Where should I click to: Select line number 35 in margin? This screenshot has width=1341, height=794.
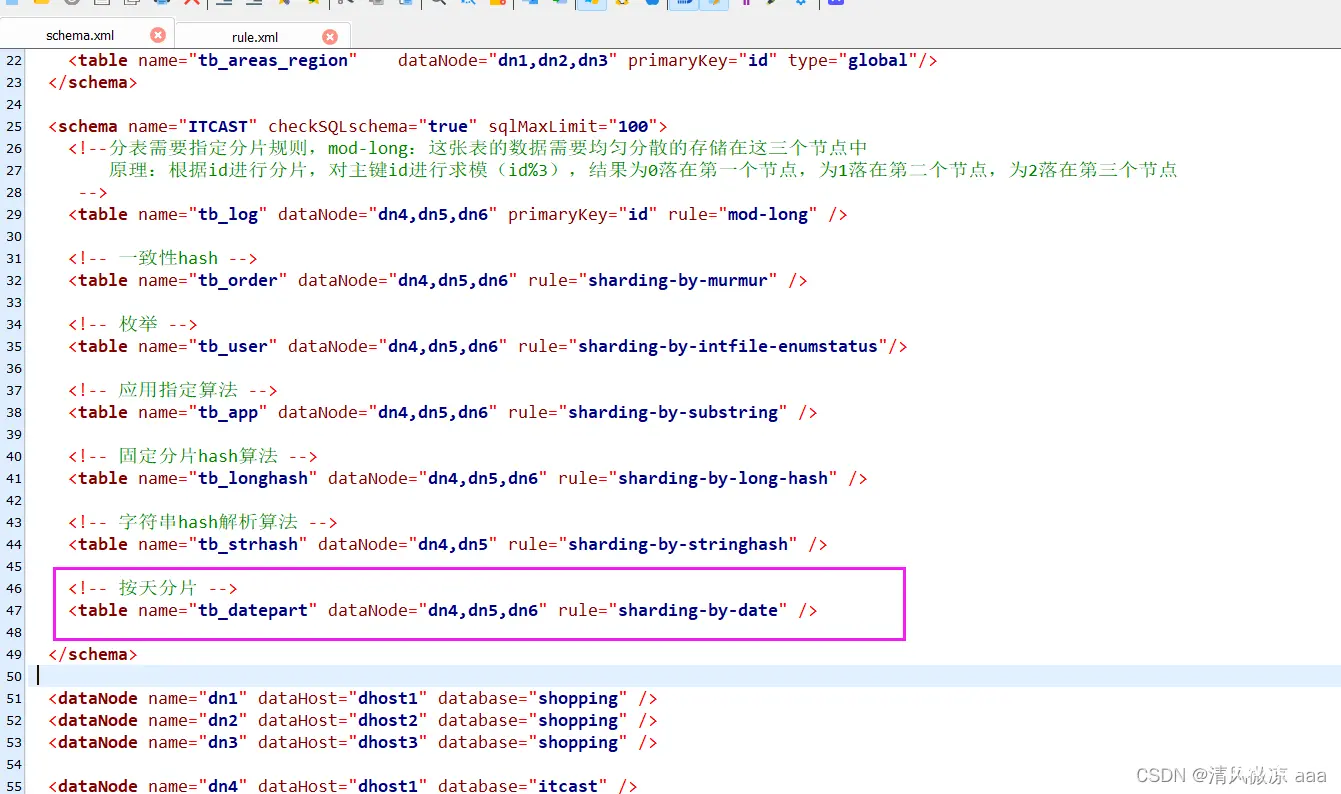coord(13,346)
